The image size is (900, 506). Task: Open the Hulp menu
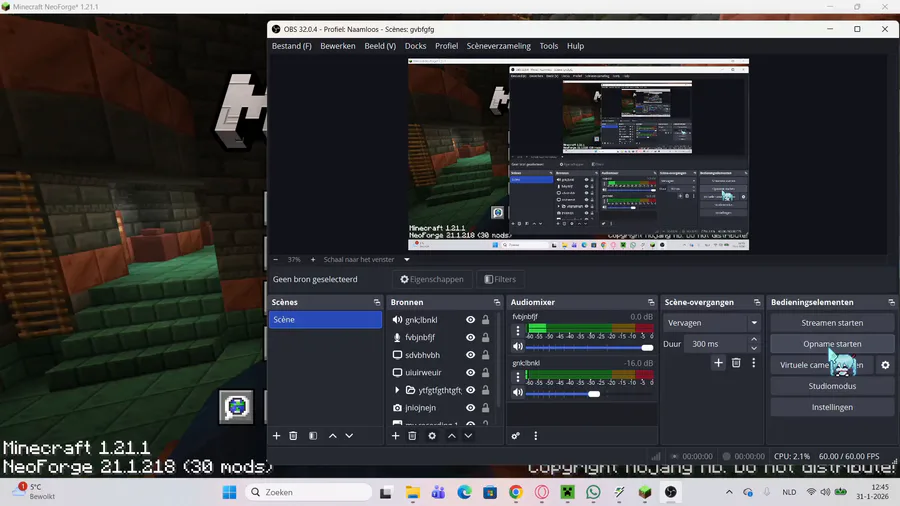click(575, 46)
